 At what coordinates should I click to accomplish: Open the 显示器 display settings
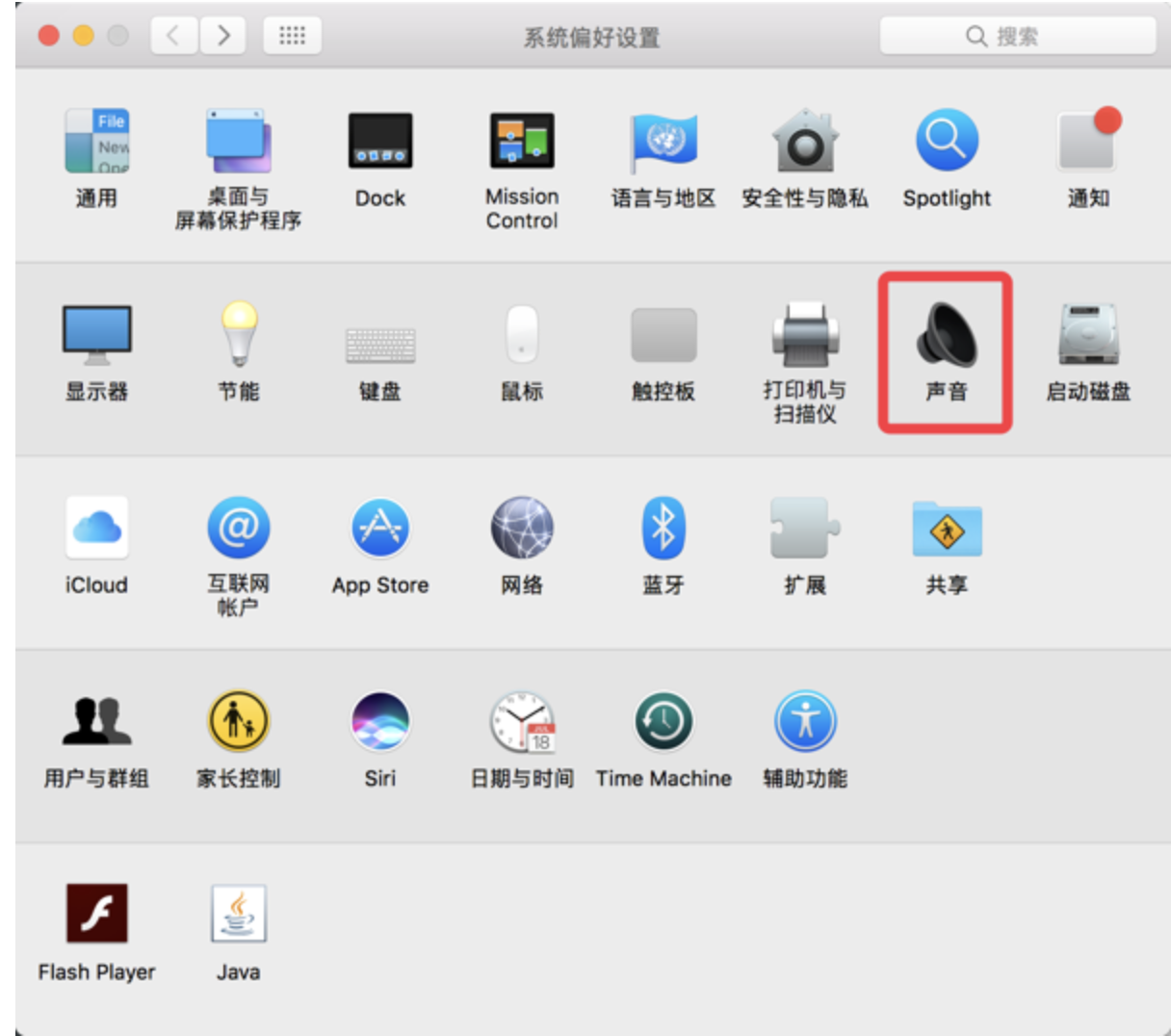[x=96, y=336]
